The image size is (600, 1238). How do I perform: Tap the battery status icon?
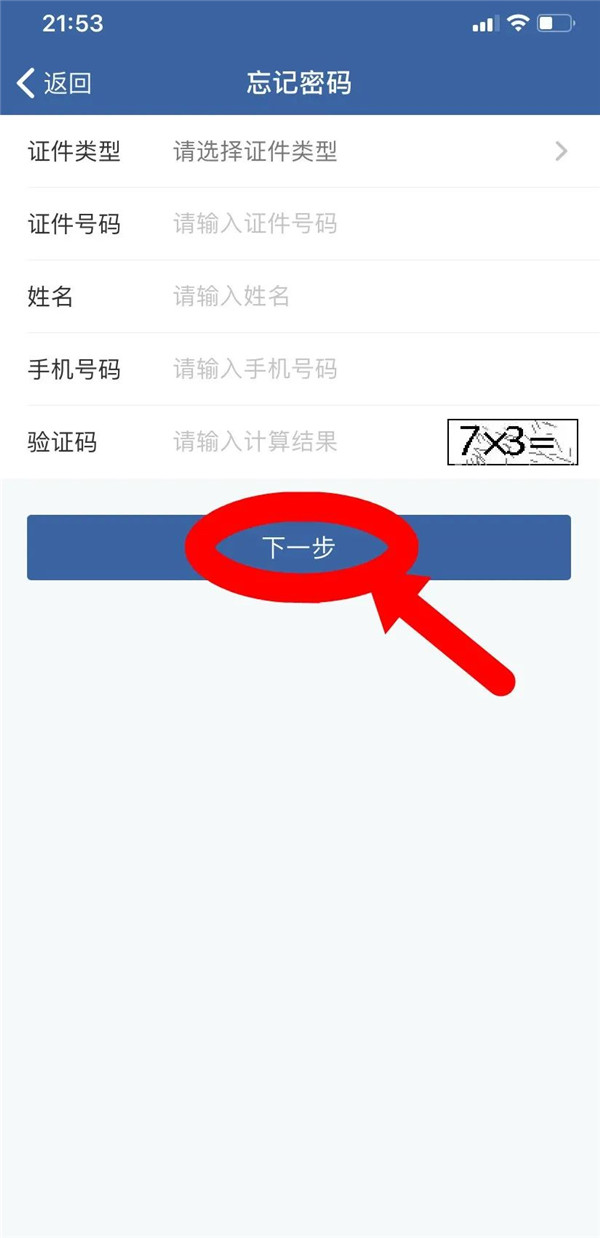point(554,23)
